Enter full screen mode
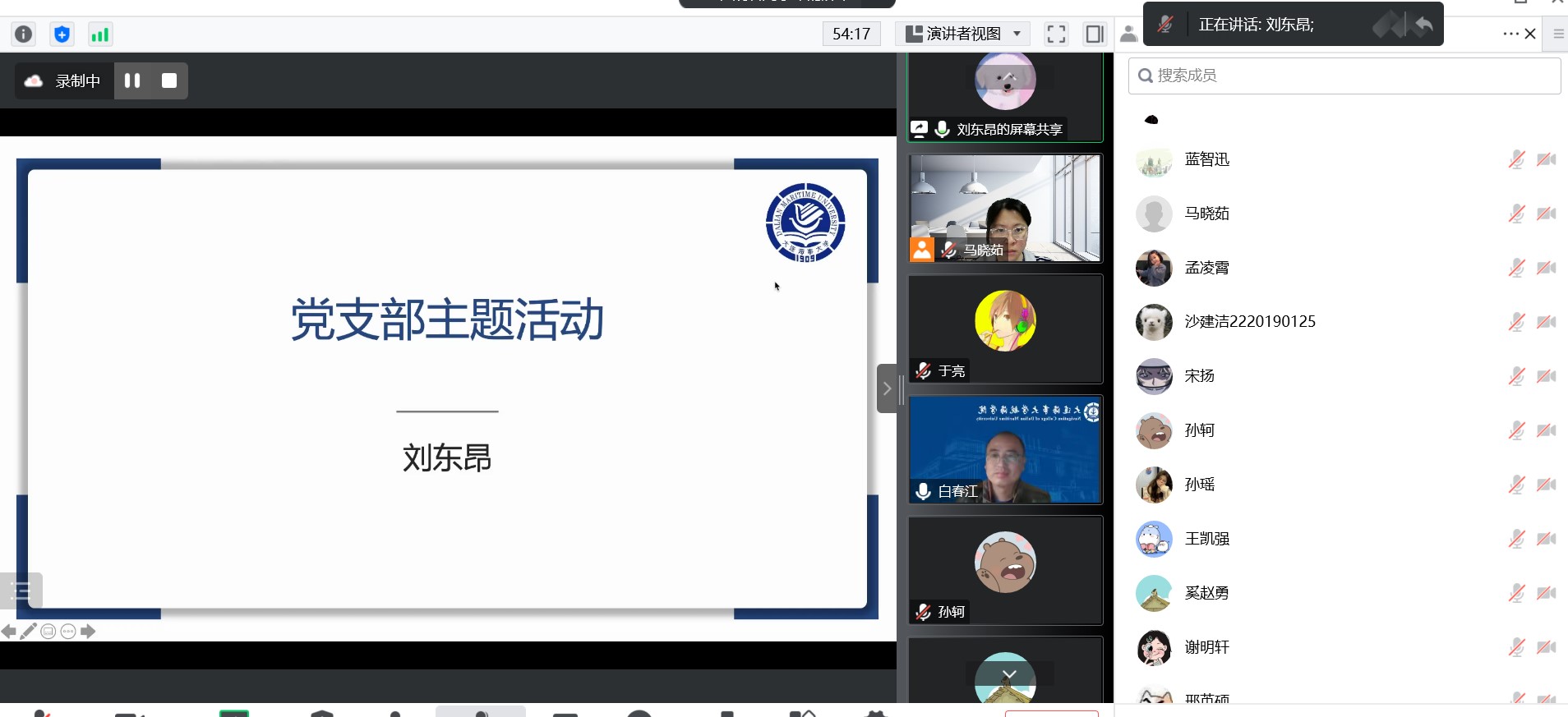This screenshot has width=1568, height=717. point(1056,34)
